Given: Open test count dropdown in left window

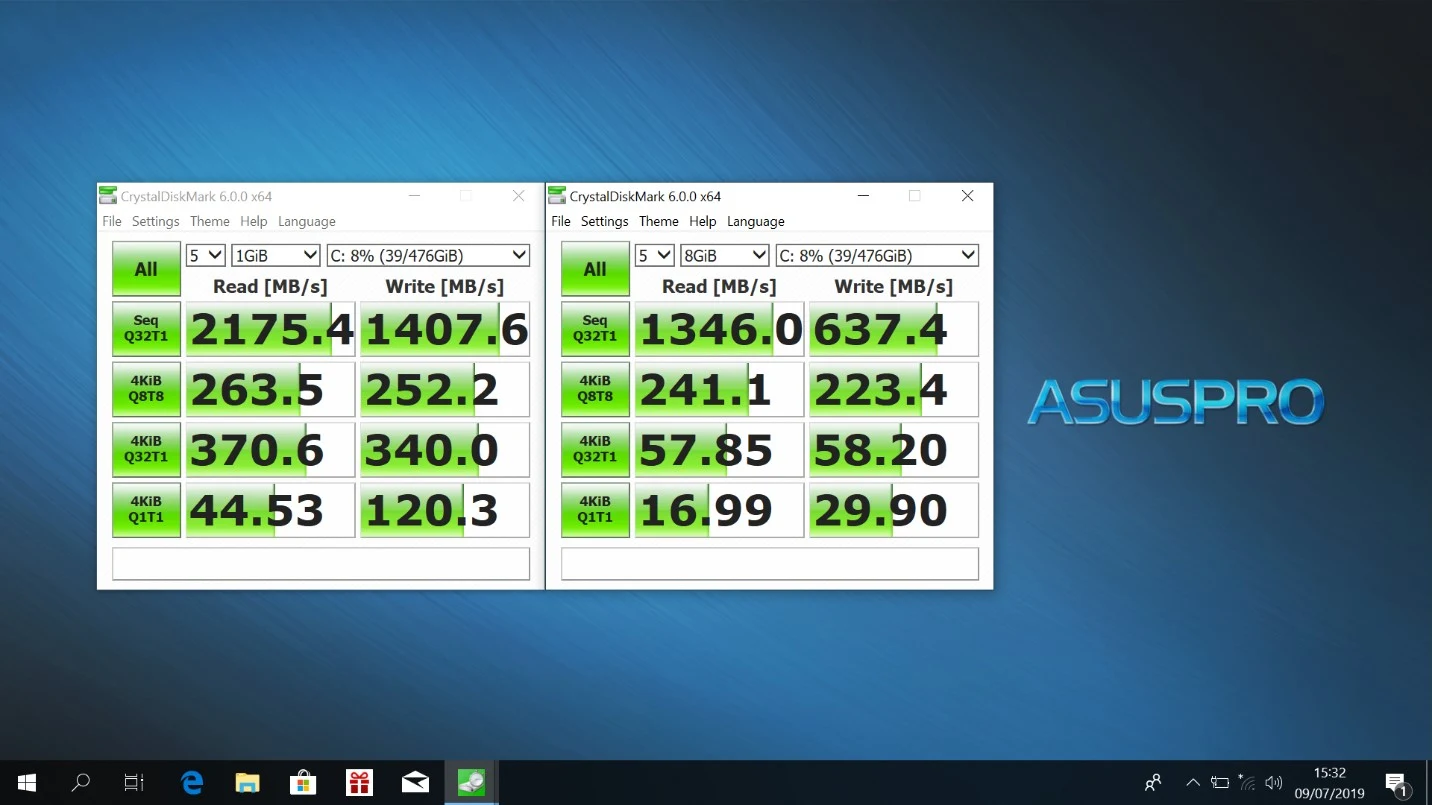Looking at the screenshot, I should pyautogui.click(x=205, y=255).
